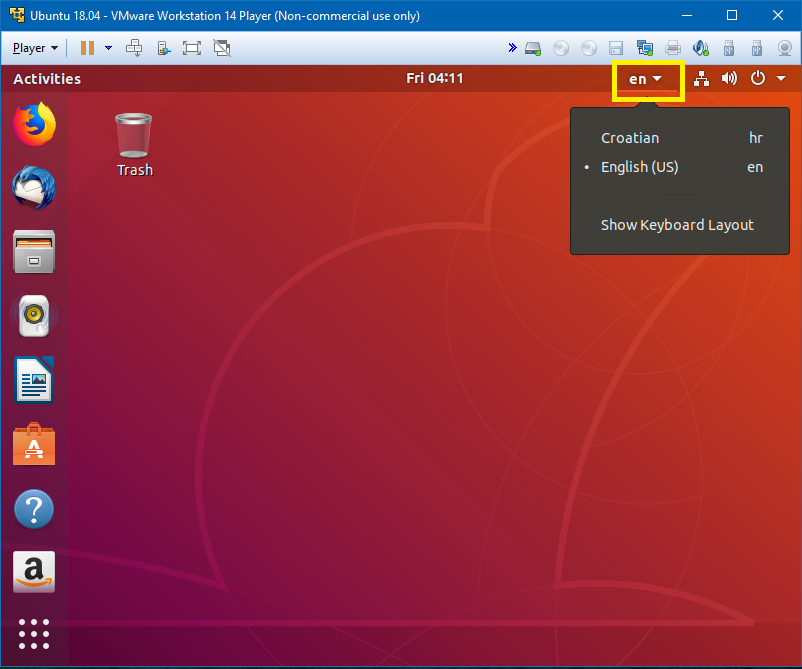Launch Thunderbird Mail from the dock
The image size is (802, 669).
(x=34, y=187)
